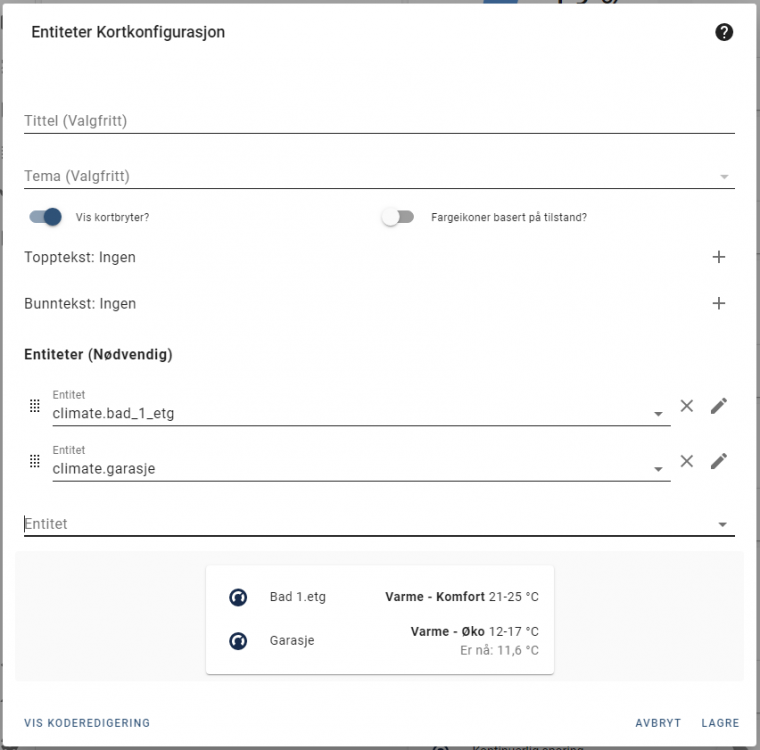Viewport: 760px width, 750px height.
Task: Grab the drag handle for climate.garasje
Action: pos(34,461)
